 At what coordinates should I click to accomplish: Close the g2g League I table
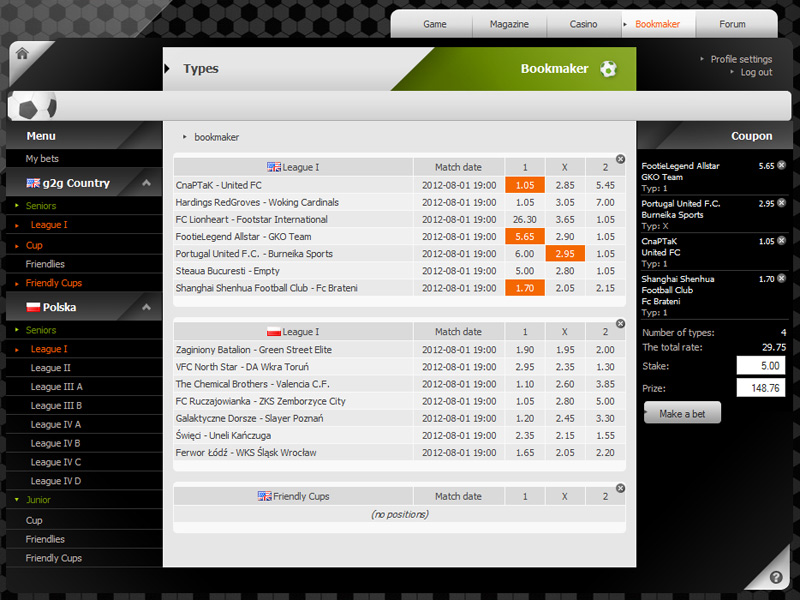[x=620, y=159]
